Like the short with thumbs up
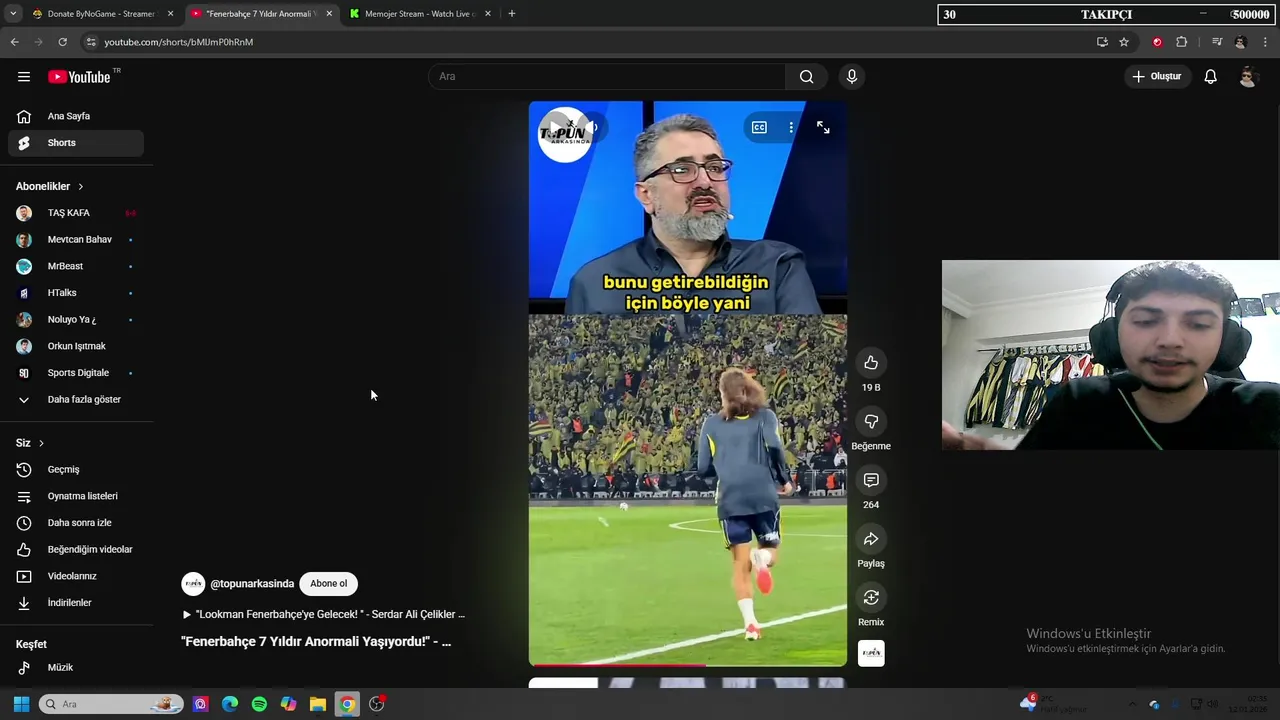This screenshot has width=1280, height=720. point(871,362)
